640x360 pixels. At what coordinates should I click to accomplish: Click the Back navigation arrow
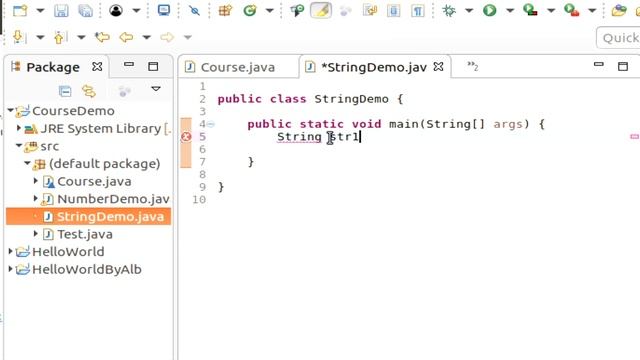pyautogui.click(x=126, y=37)
